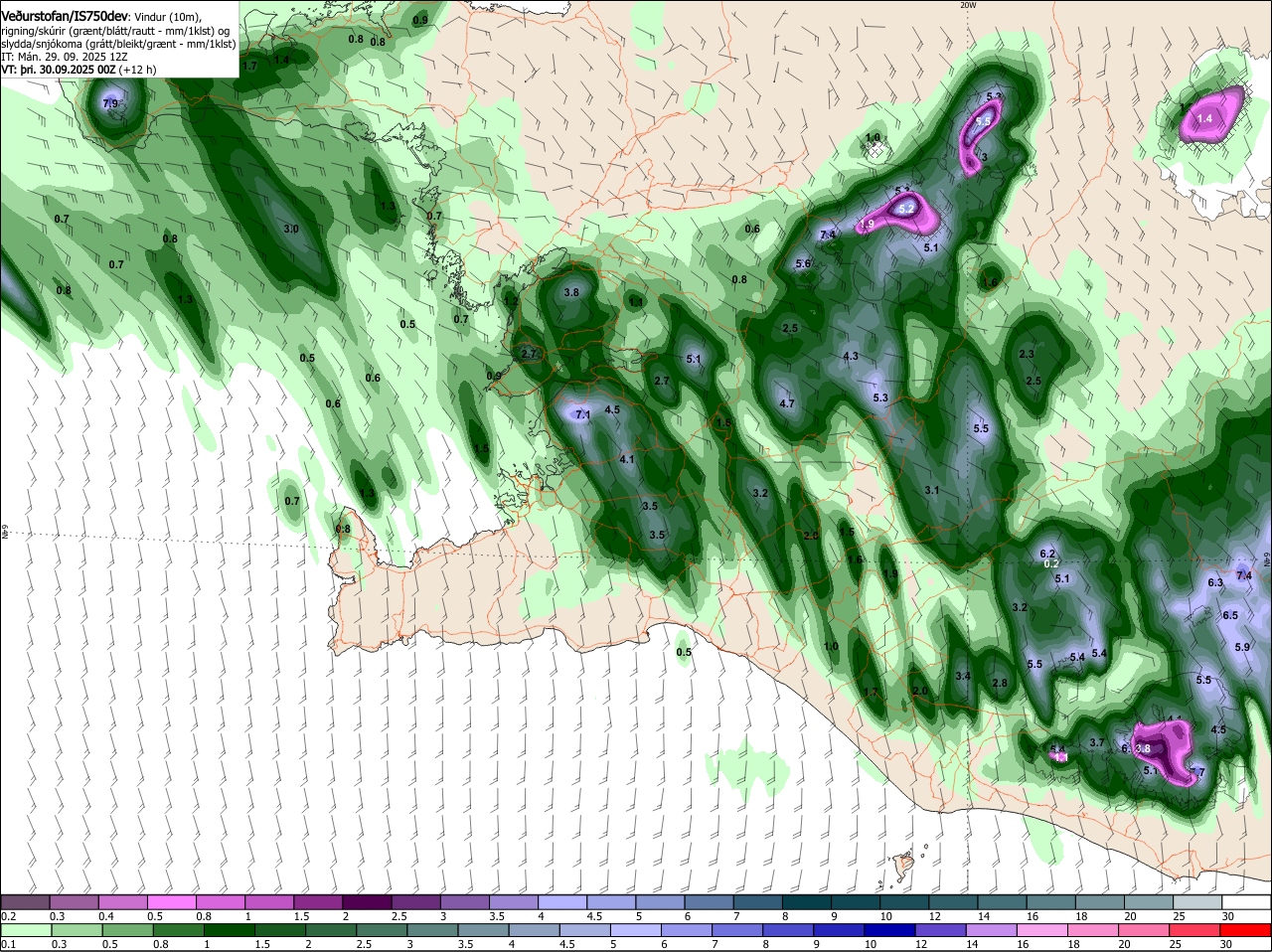This screenshot has width=1272, height=952.
Task: Click the darkest purple 2 swatch in upper legend
Action: pos(367,901)
